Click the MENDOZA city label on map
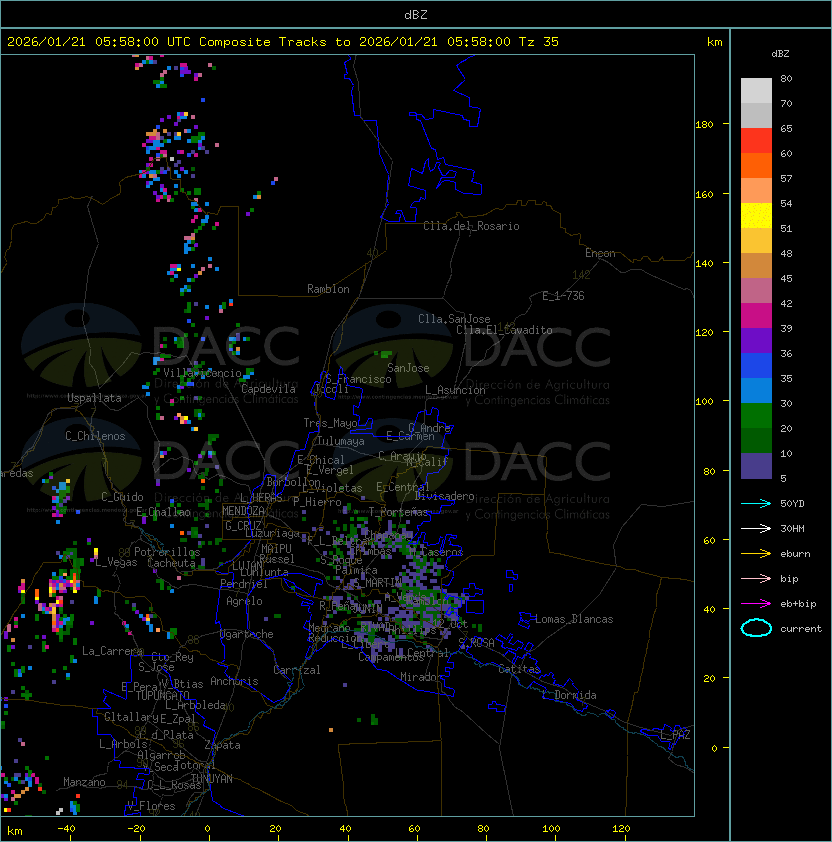Image resolution: width=832 pixels, height=842 pixels. 245,511
